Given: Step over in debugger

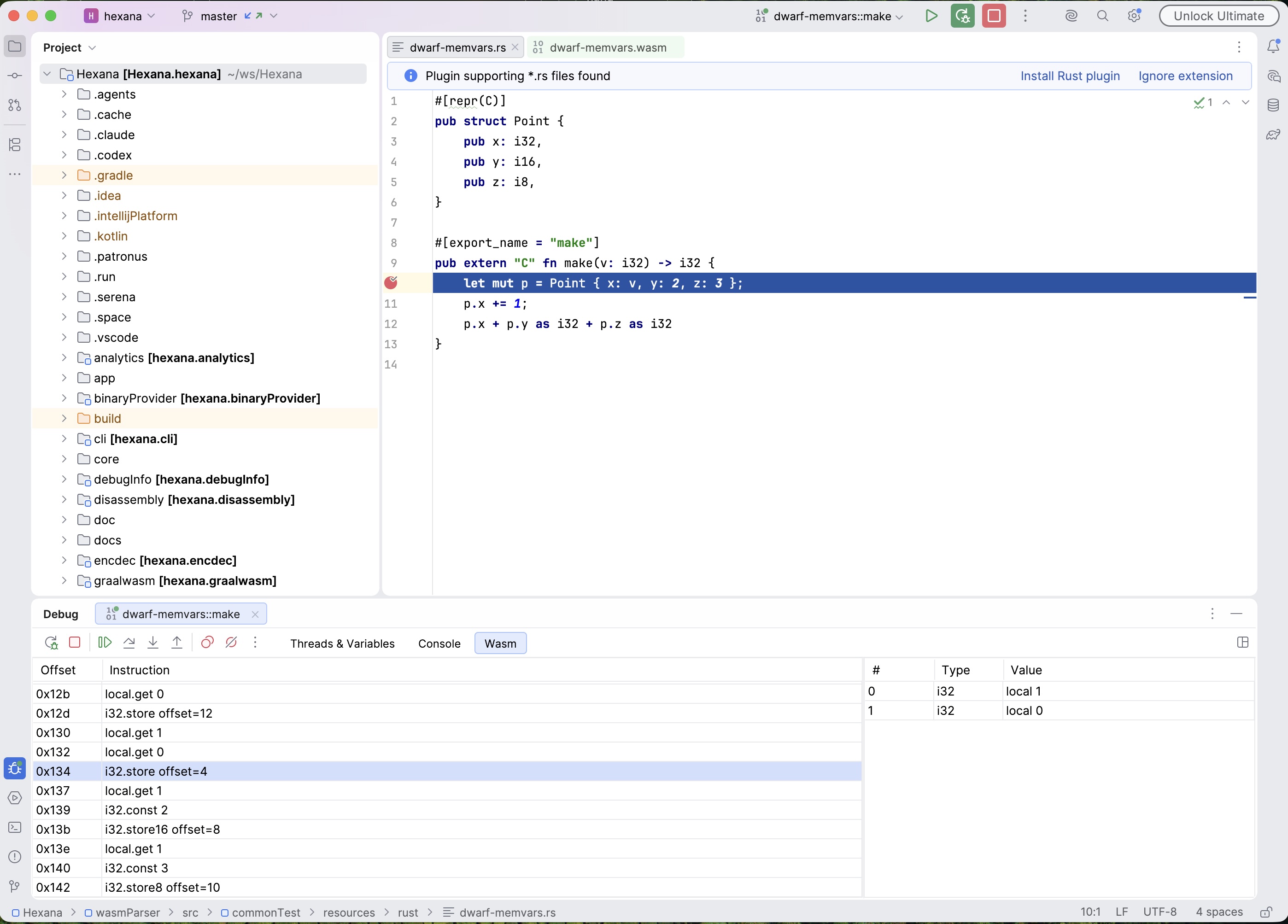Looking at the screenshot, I should tap(129, 642).
